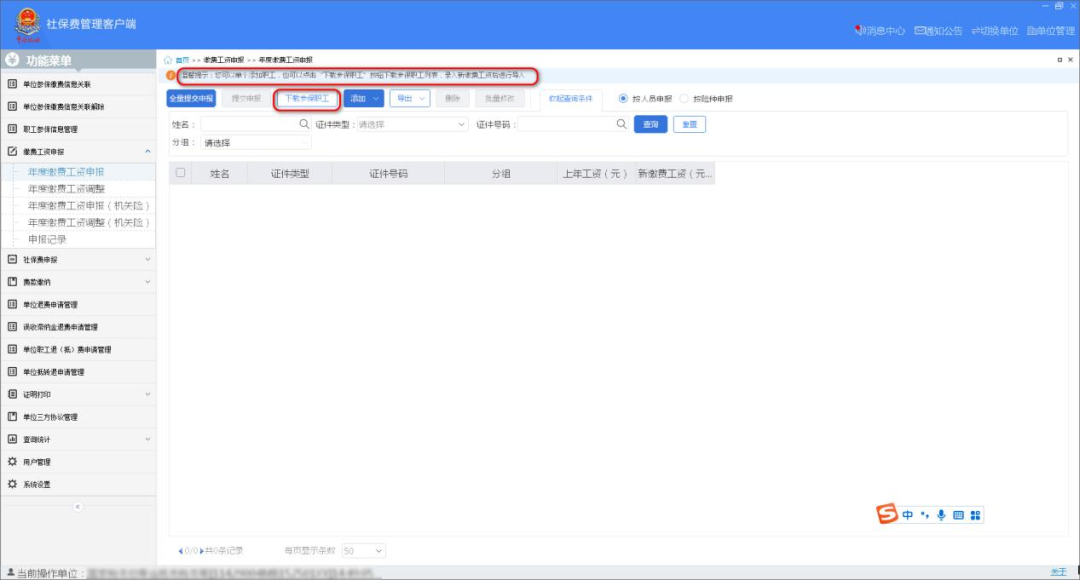1080x580 pixels.
Task: Open 年度缴费工资调整 in sidebar submenu
Action: 66,189
